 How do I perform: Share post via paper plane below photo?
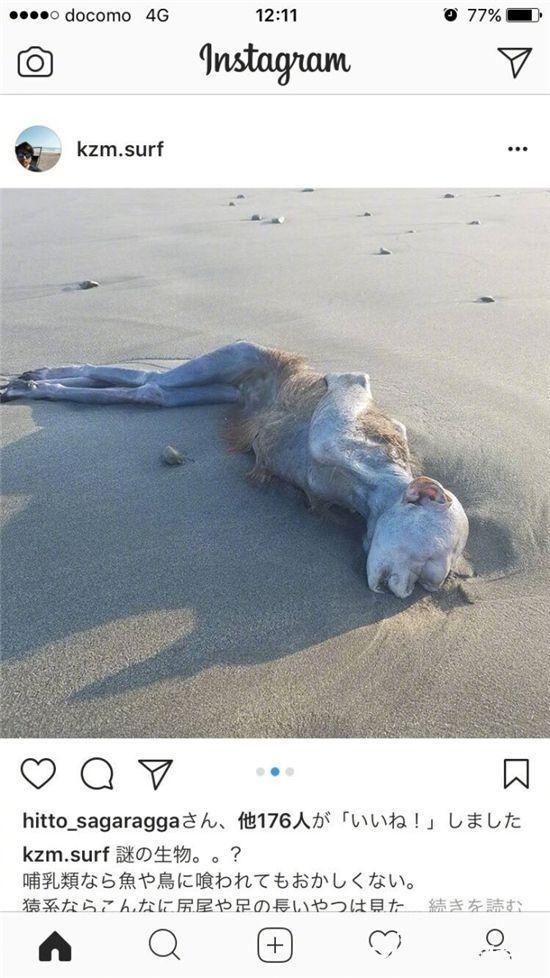[x=155, y=774]
